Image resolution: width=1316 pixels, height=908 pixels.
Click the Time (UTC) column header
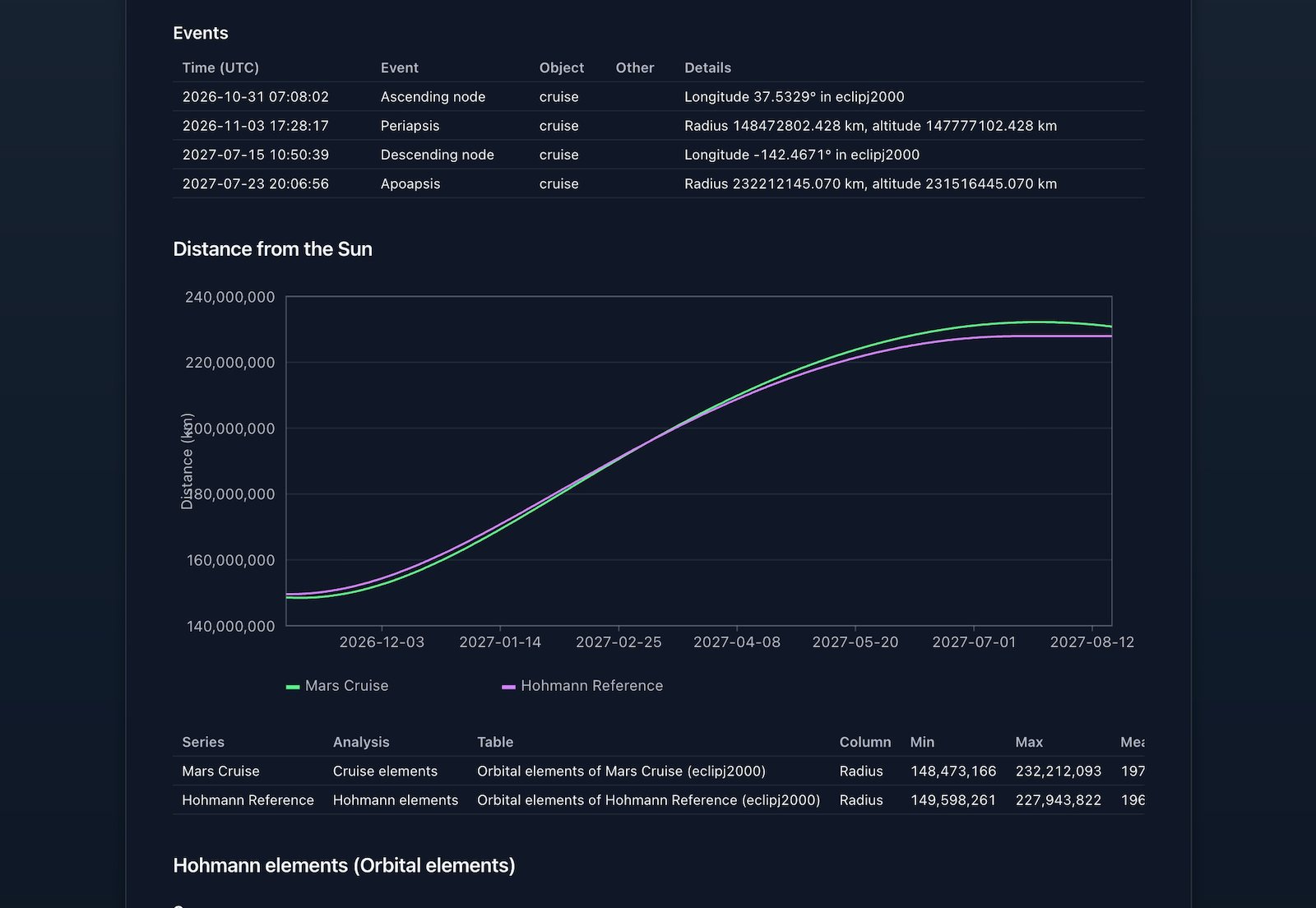coord(220,67)
